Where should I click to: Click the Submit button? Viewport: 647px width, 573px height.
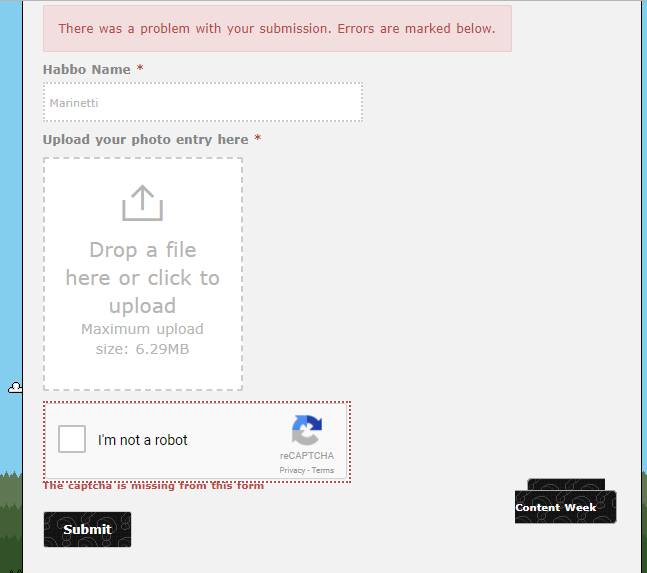[x=87, y=529]
